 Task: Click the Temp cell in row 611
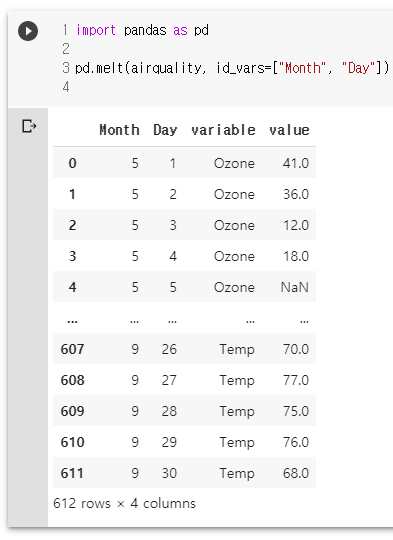click(x=237, y=474)
